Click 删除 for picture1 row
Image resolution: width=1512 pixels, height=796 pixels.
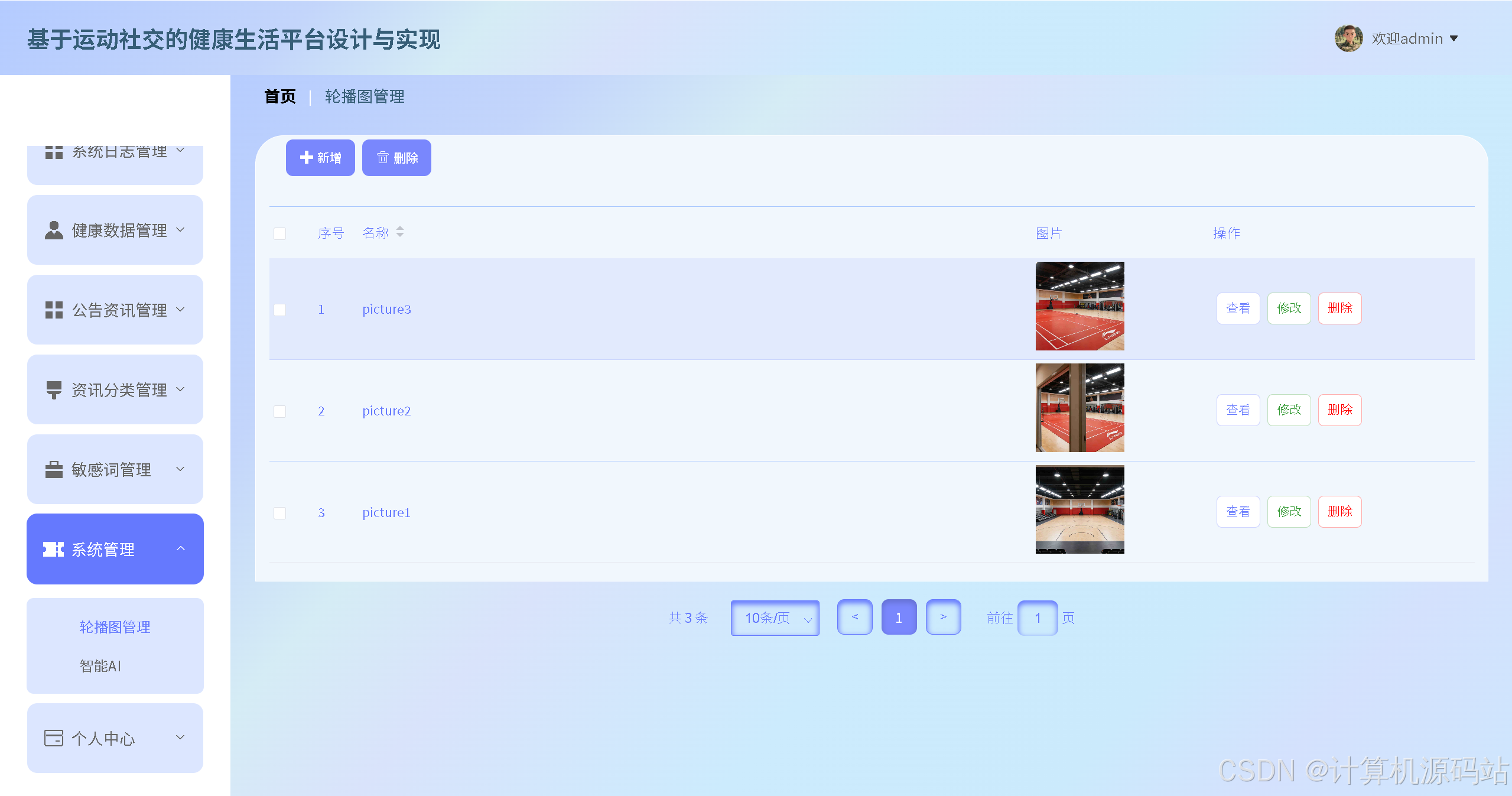coord(1340,512)
